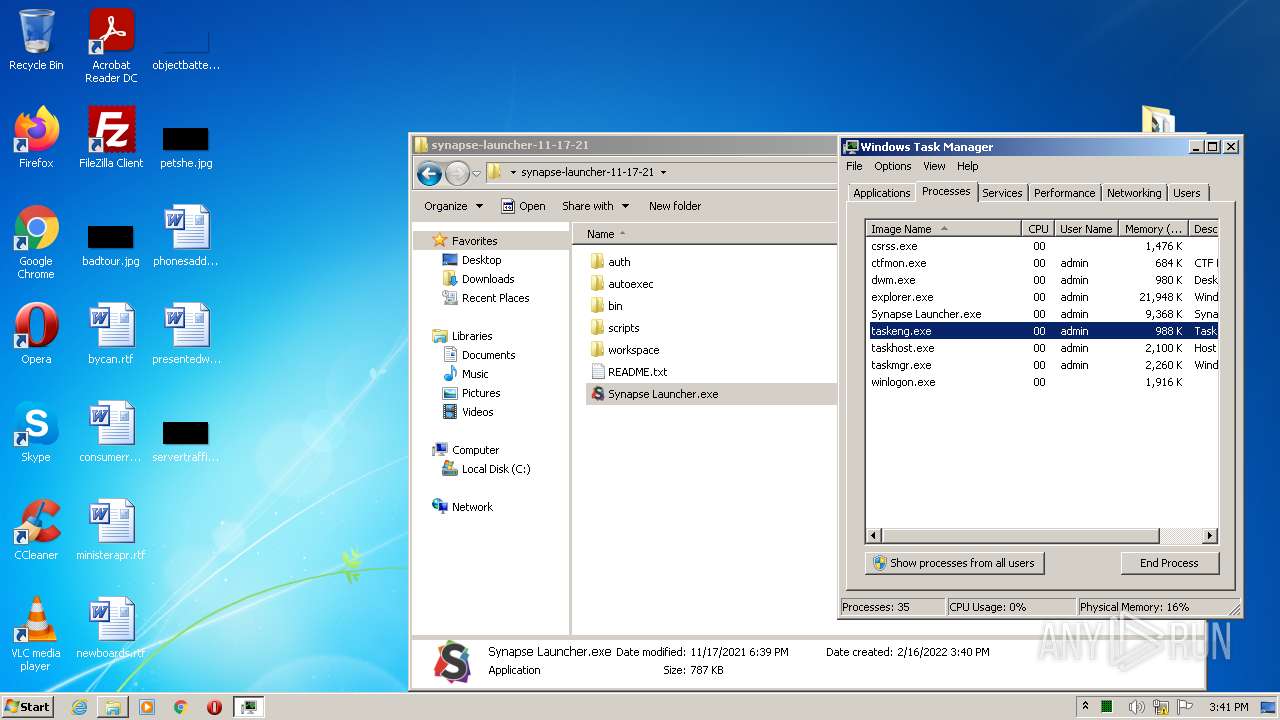
Task: Select the taskmgr.exe process row
Action: point(1041,365)
